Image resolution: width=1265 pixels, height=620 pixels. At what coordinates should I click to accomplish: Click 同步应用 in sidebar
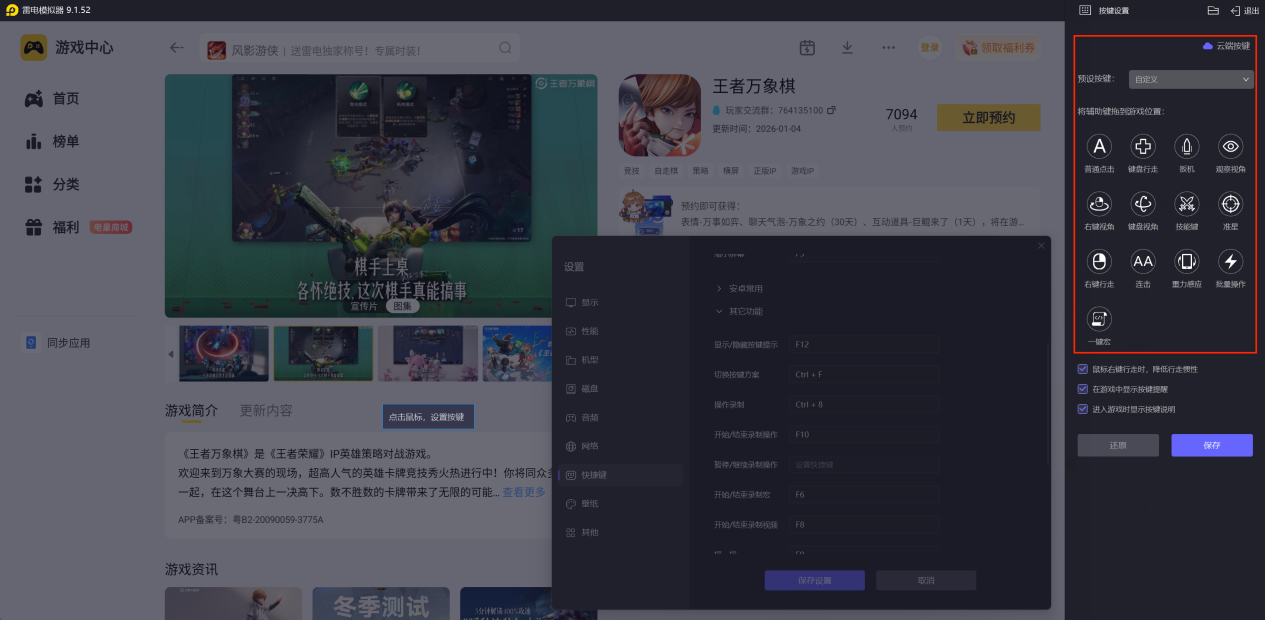(58, 343)
